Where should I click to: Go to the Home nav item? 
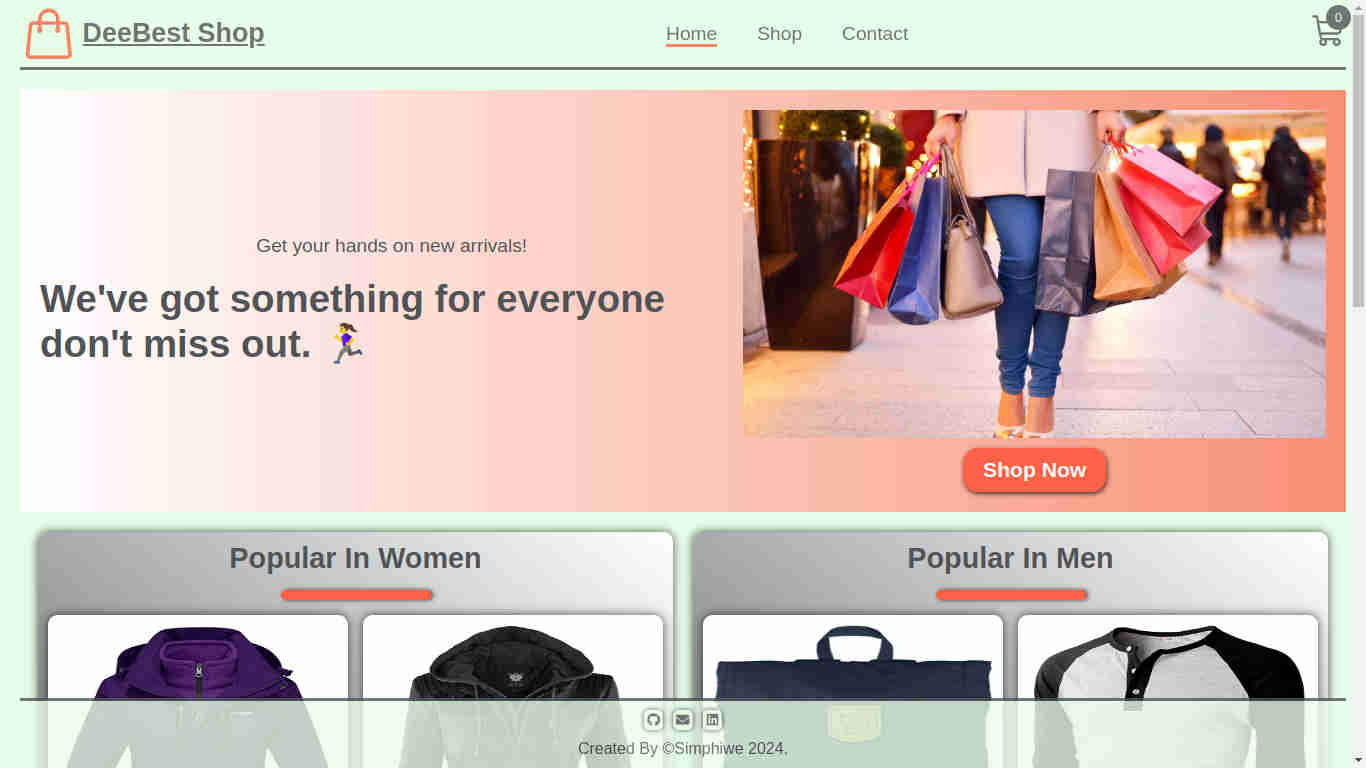click(x=691, y=34)
